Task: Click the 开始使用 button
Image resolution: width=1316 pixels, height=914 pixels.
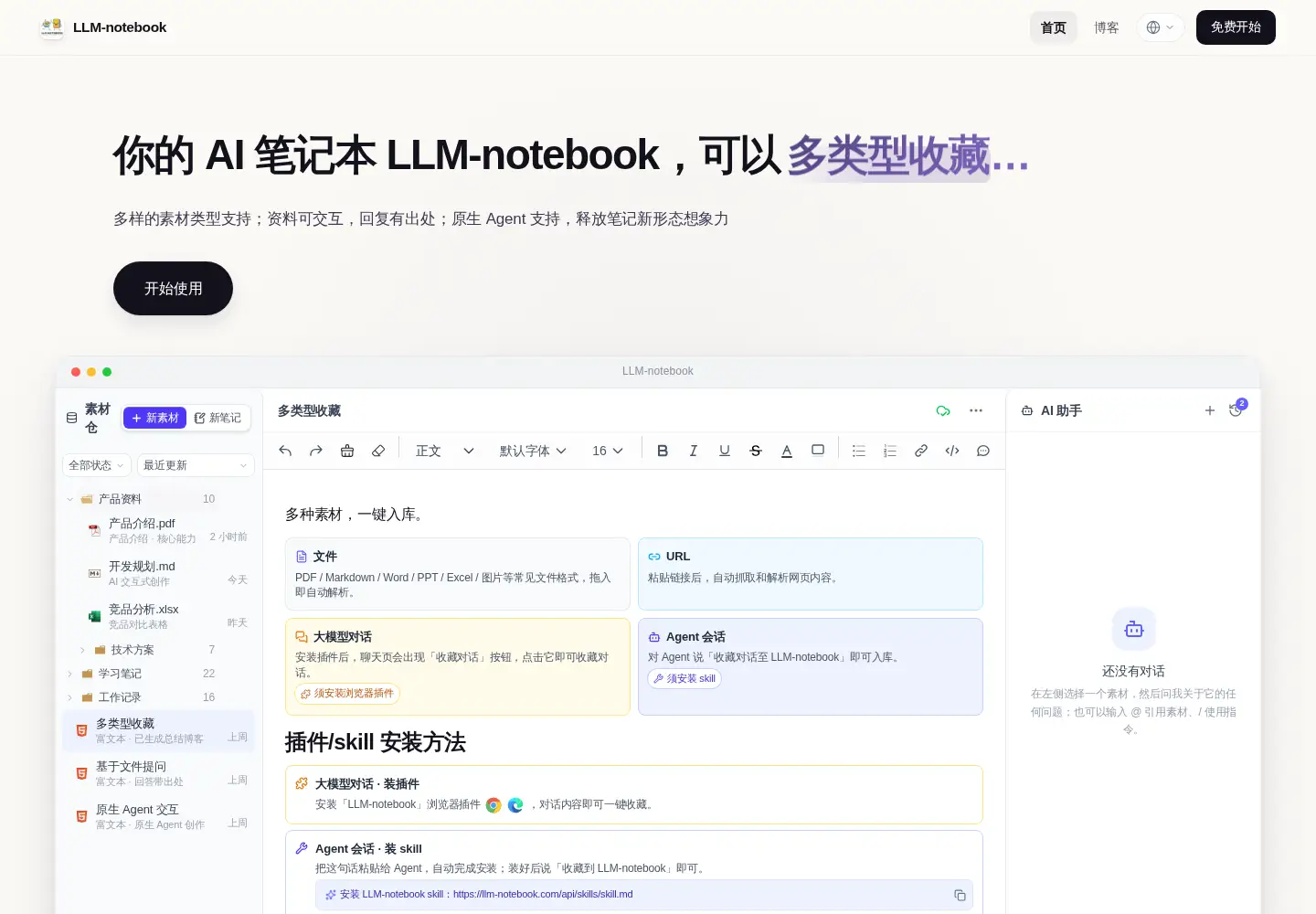Action: (x=173, y=289)
